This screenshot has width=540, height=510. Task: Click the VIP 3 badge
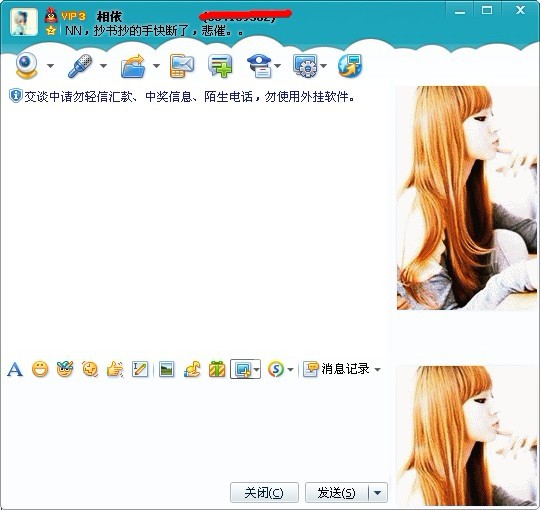coord(73,16)
